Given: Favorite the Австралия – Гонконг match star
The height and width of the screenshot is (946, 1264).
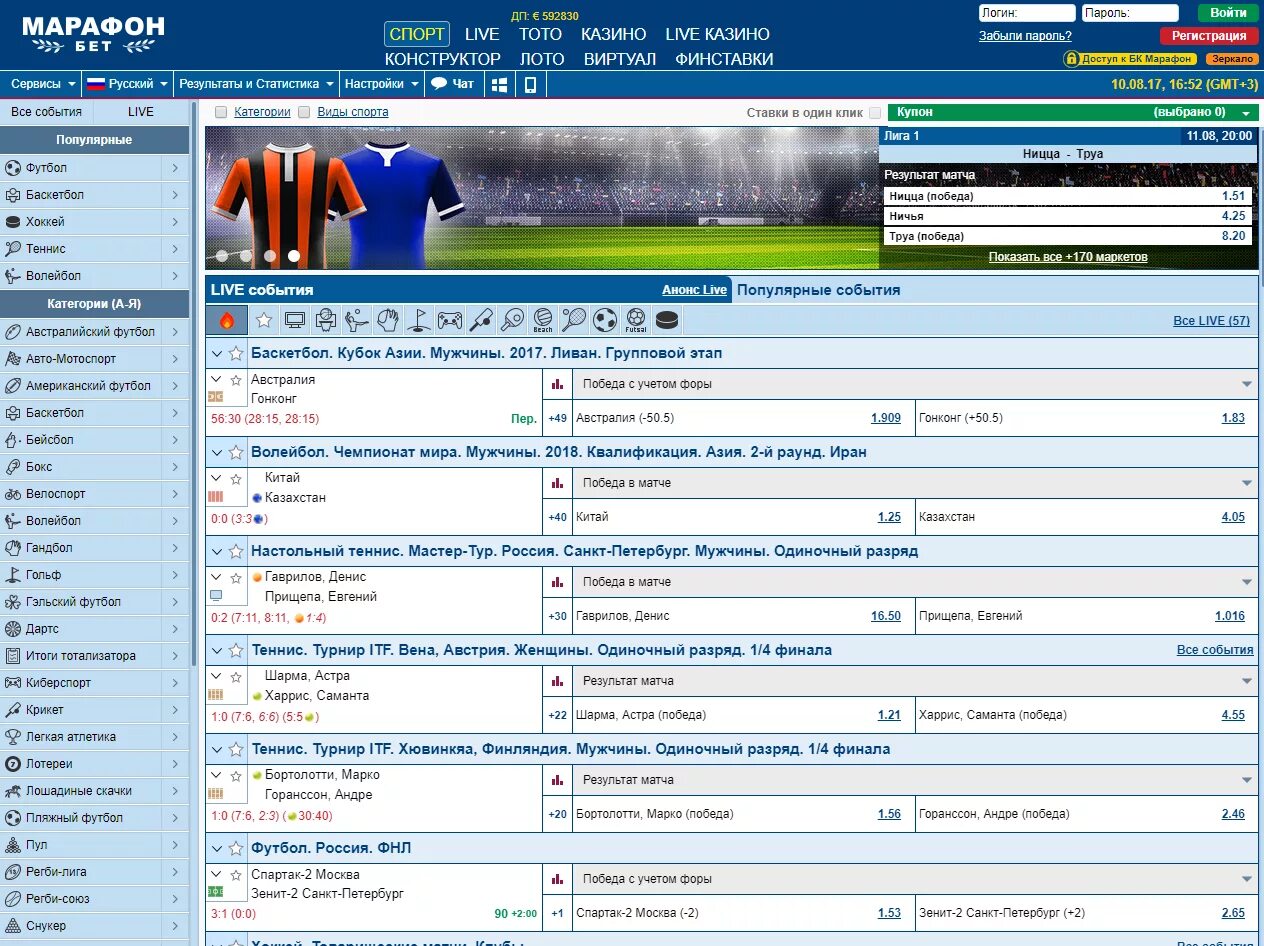Looking at the screenshot, I should [x=236, y=380].
